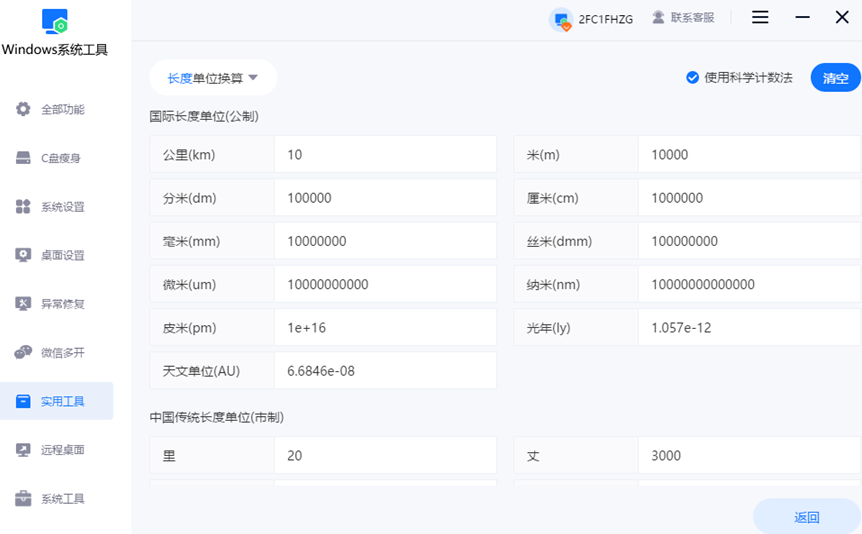Click the Windows系统工具 title text
The width and height of the screenshot is (862, 534).
[55, 49]
